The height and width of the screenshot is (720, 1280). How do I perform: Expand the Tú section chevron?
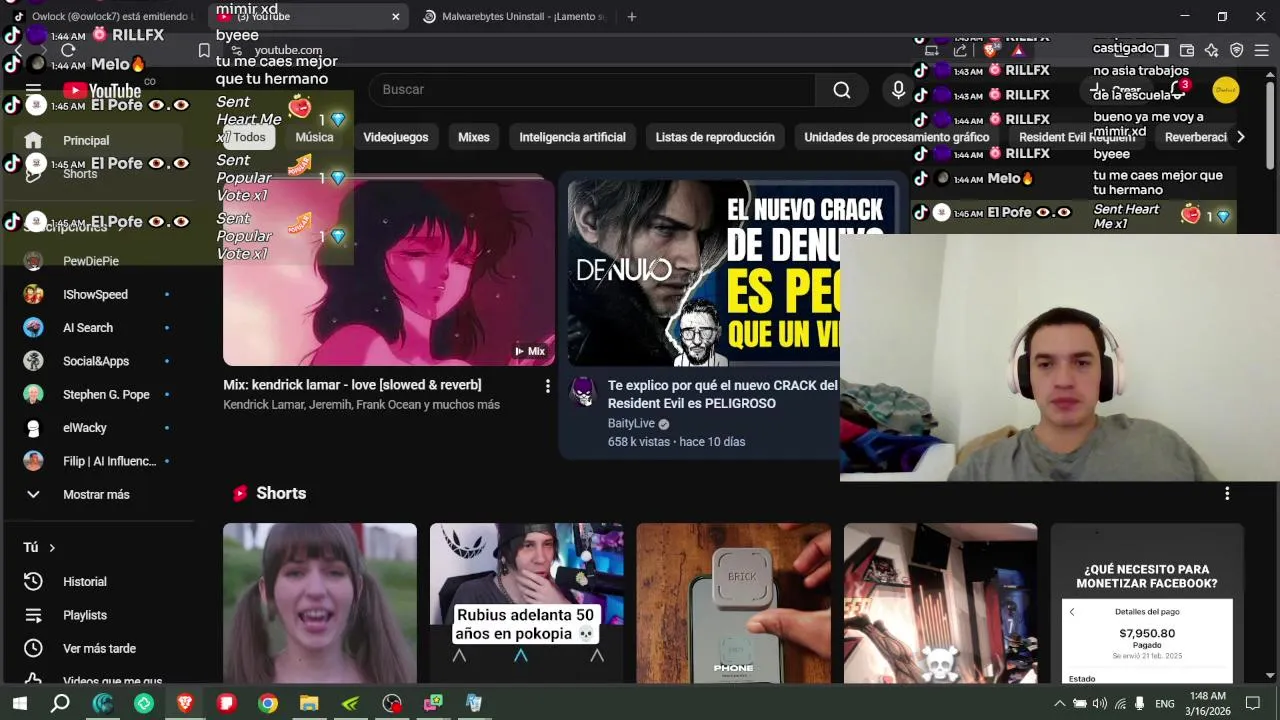[52, 548]
